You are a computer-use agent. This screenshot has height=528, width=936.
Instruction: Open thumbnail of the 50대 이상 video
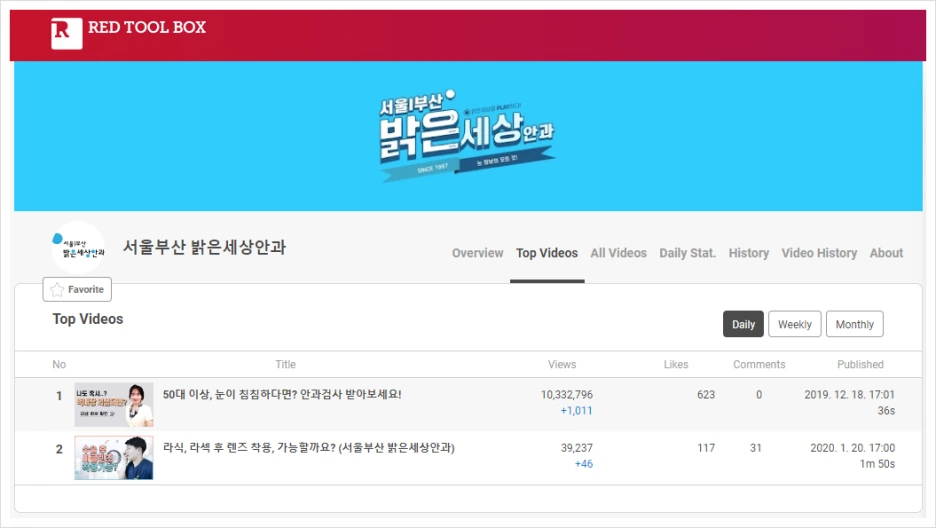(114, 405)
